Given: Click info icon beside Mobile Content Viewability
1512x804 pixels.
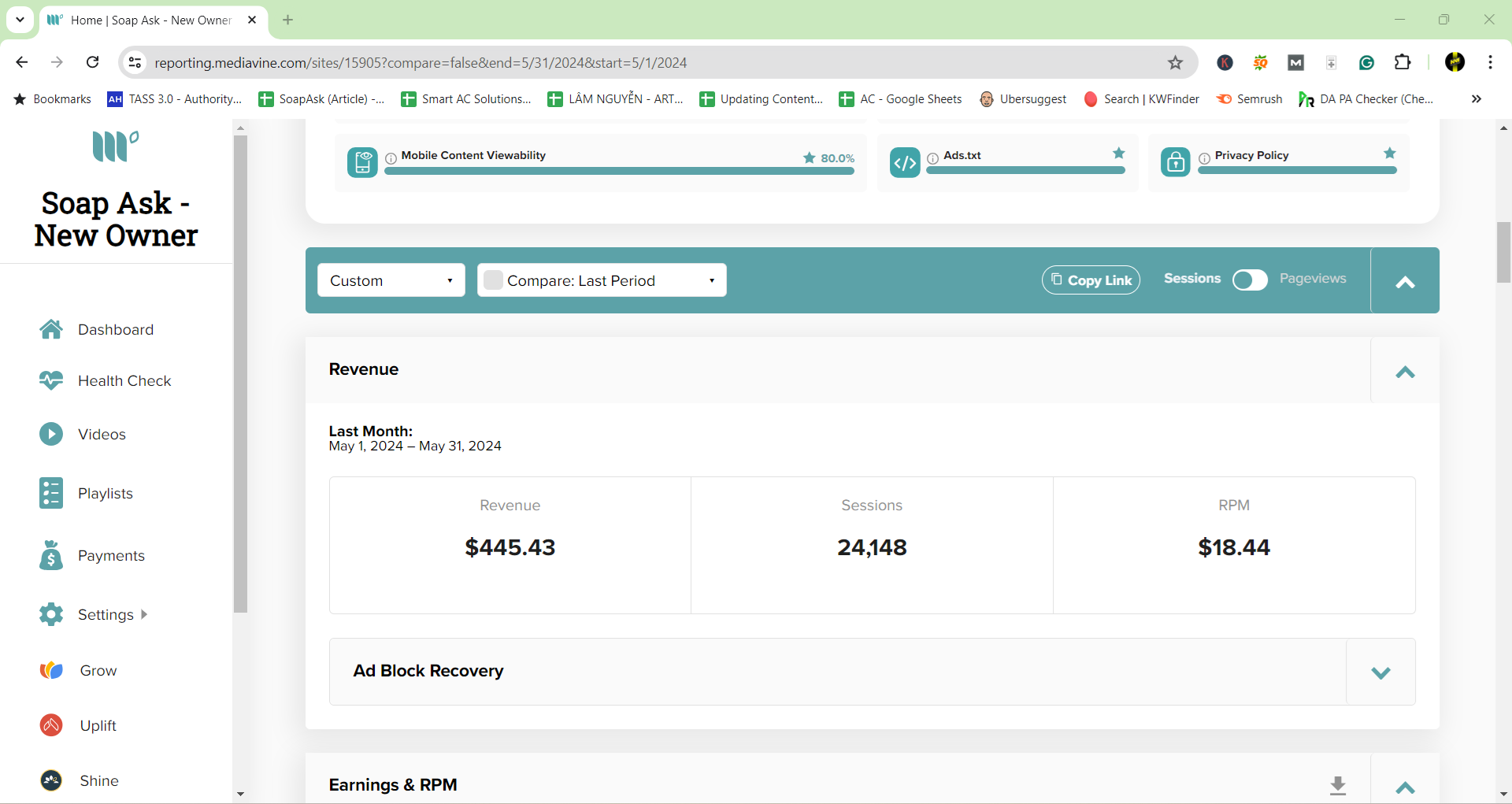Looking at the screenshot, I should pyautogui.click(x=391, y=158).
